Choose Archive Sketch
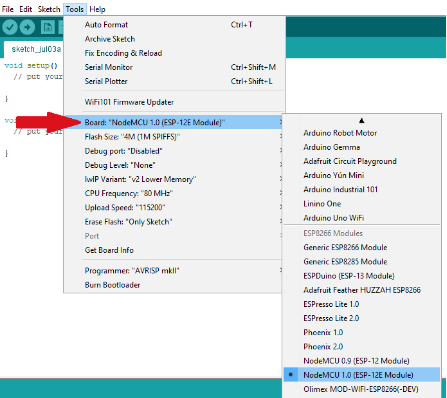The image size is (447, 398). coord(174,39)
